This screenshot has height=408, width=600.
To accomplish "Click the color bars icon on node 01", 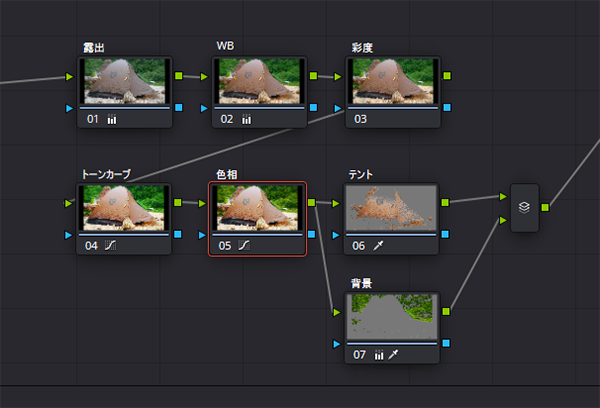I will click(112, 119).
